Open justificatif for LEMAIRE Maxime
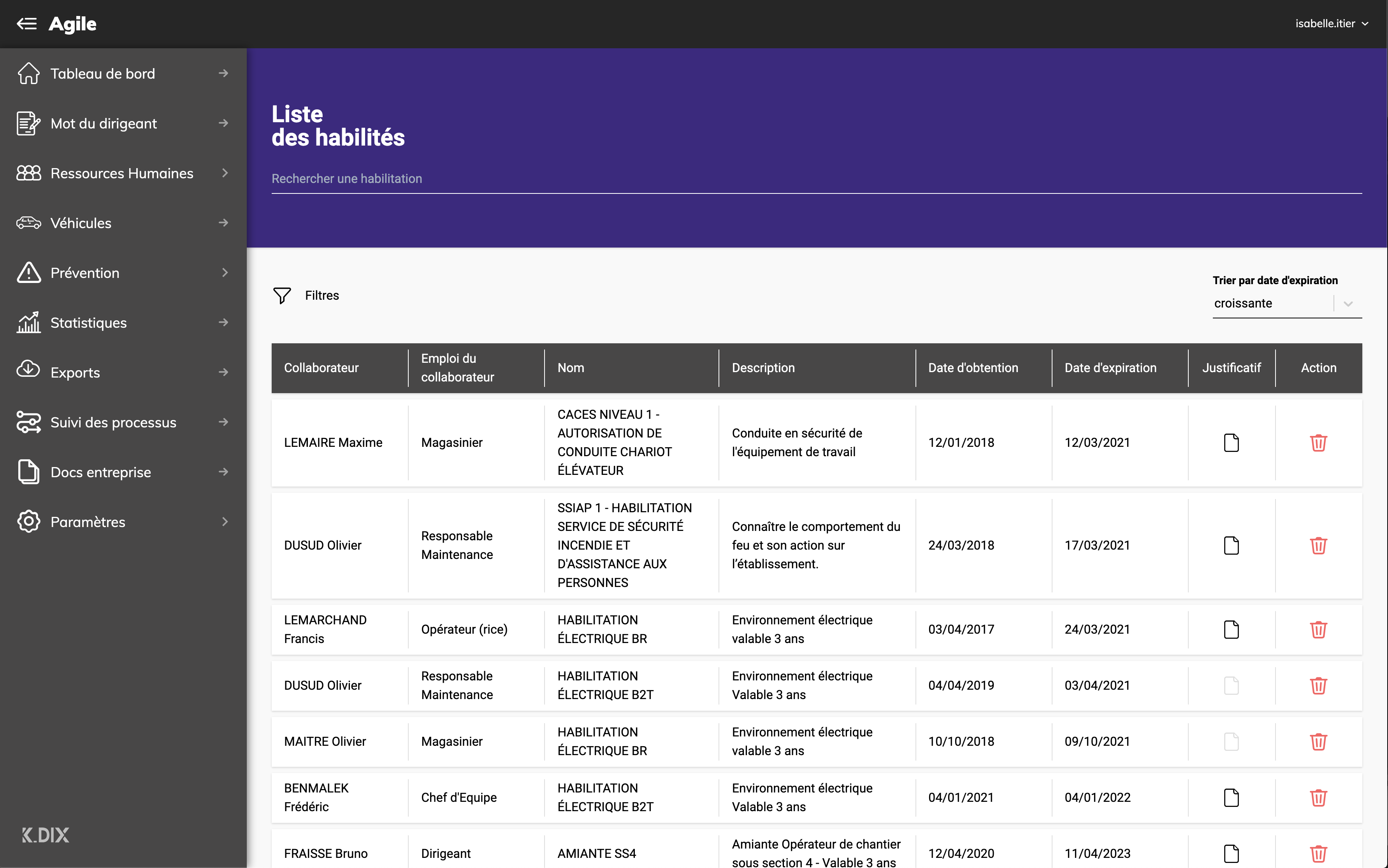Viewport: 1388px width, 868px height. tap(1231, 443)
